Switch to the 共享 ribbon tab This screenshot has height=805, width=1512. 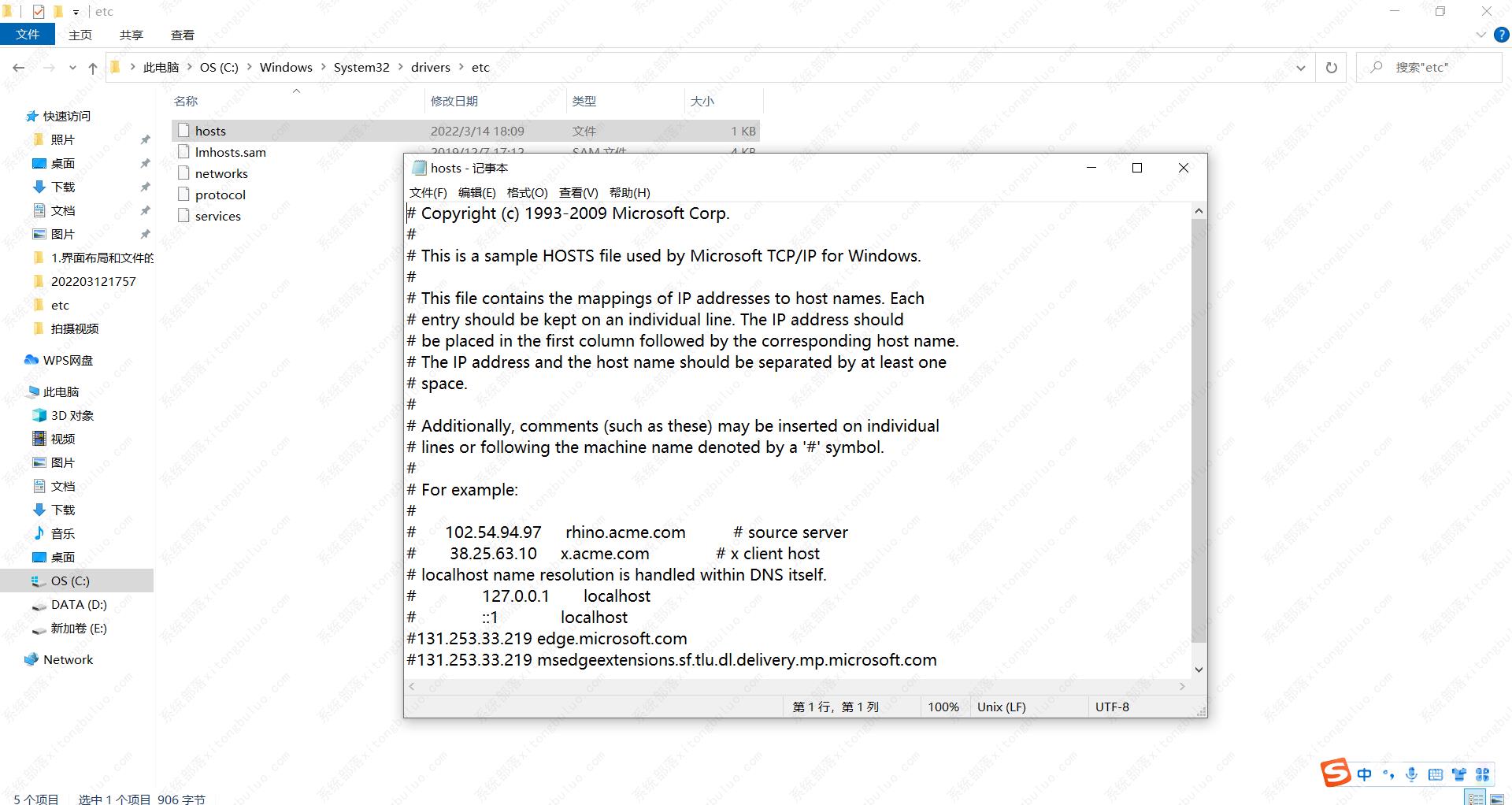pyautogui.click(x=132, y=35)
